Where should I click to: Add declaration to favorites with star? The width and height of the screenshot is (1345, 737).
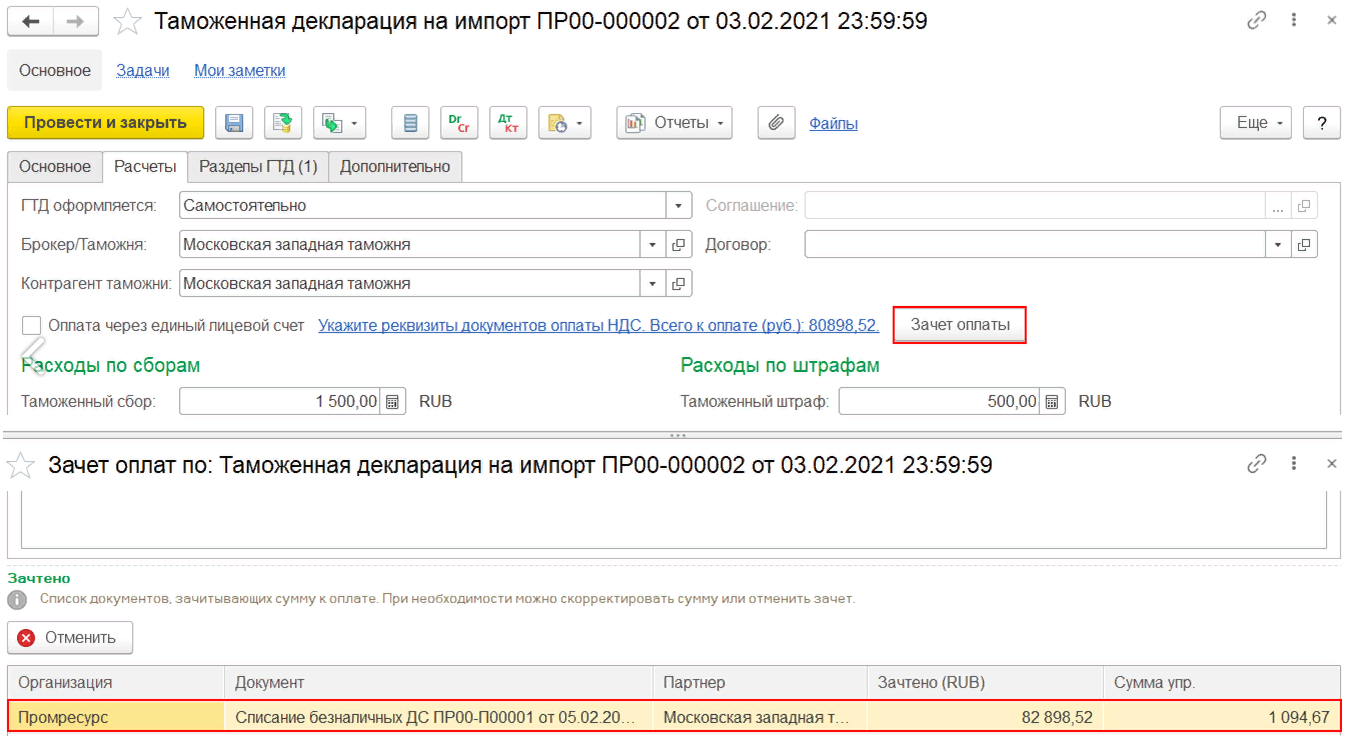tap(128, 21)
